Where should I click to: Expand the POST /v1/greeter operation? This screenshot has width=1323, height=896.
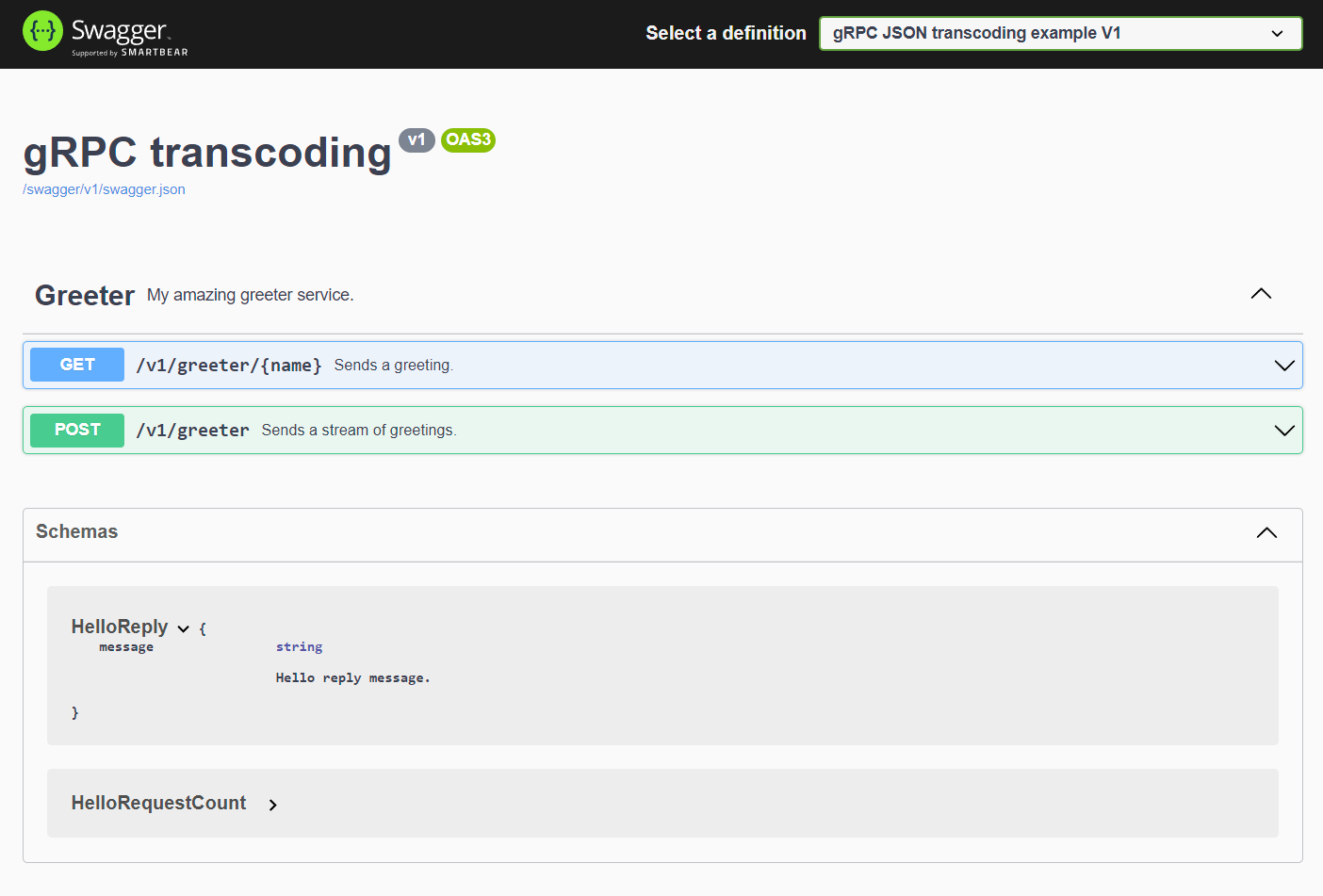tap(1283, 430)
